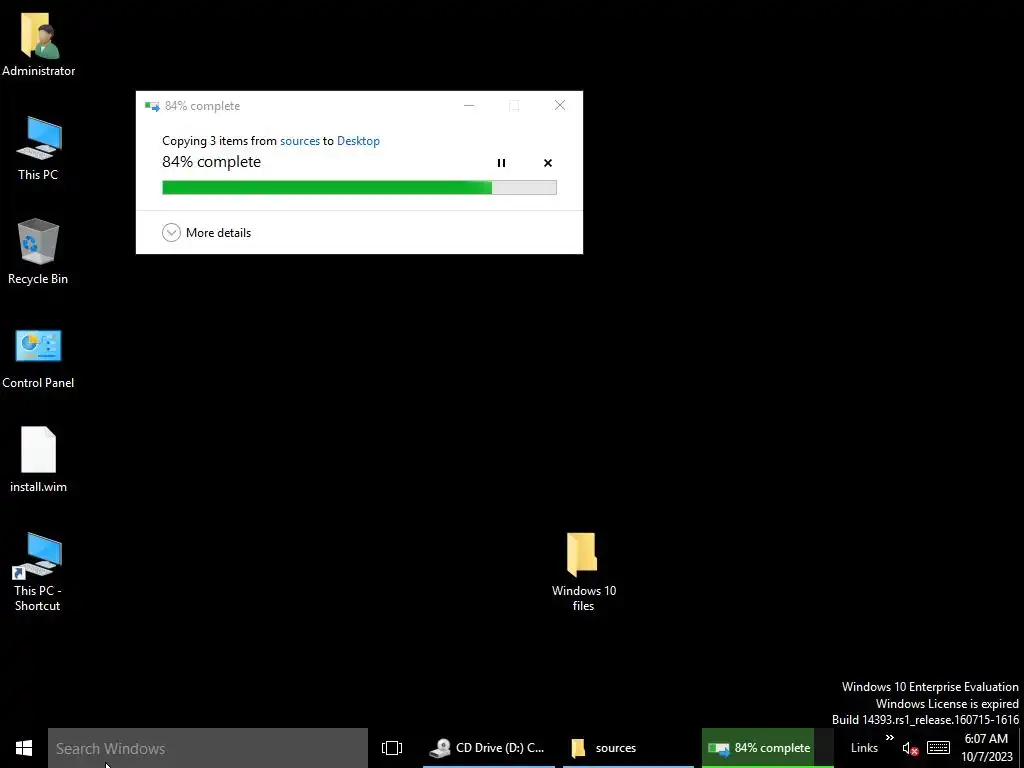1024x768 pixels.
Task: Cancel the copy with the X button
Action: click(548, 163)
